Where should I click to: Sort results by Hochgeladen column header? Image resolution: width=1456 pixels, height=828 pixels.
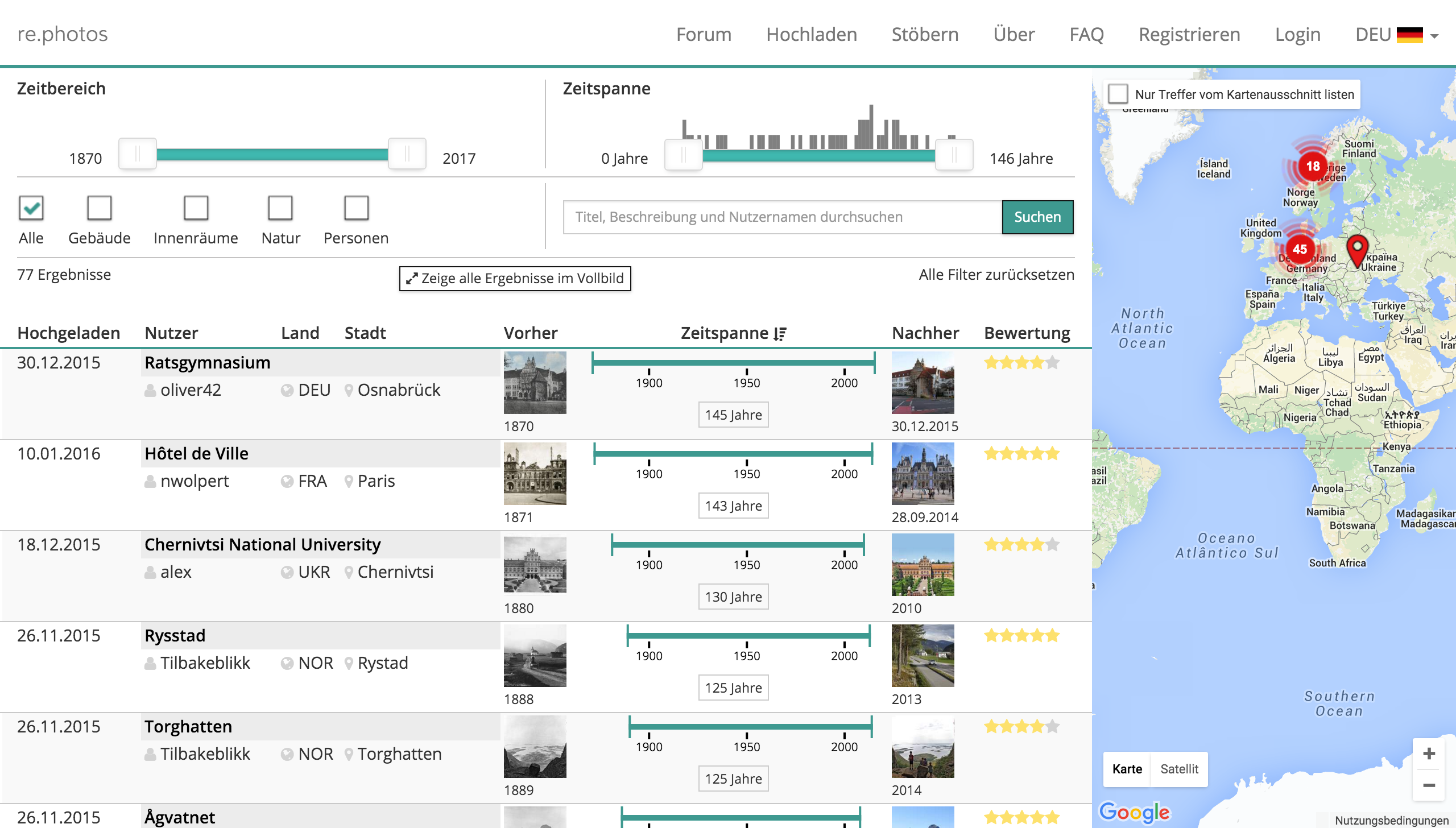pos(69,333)
